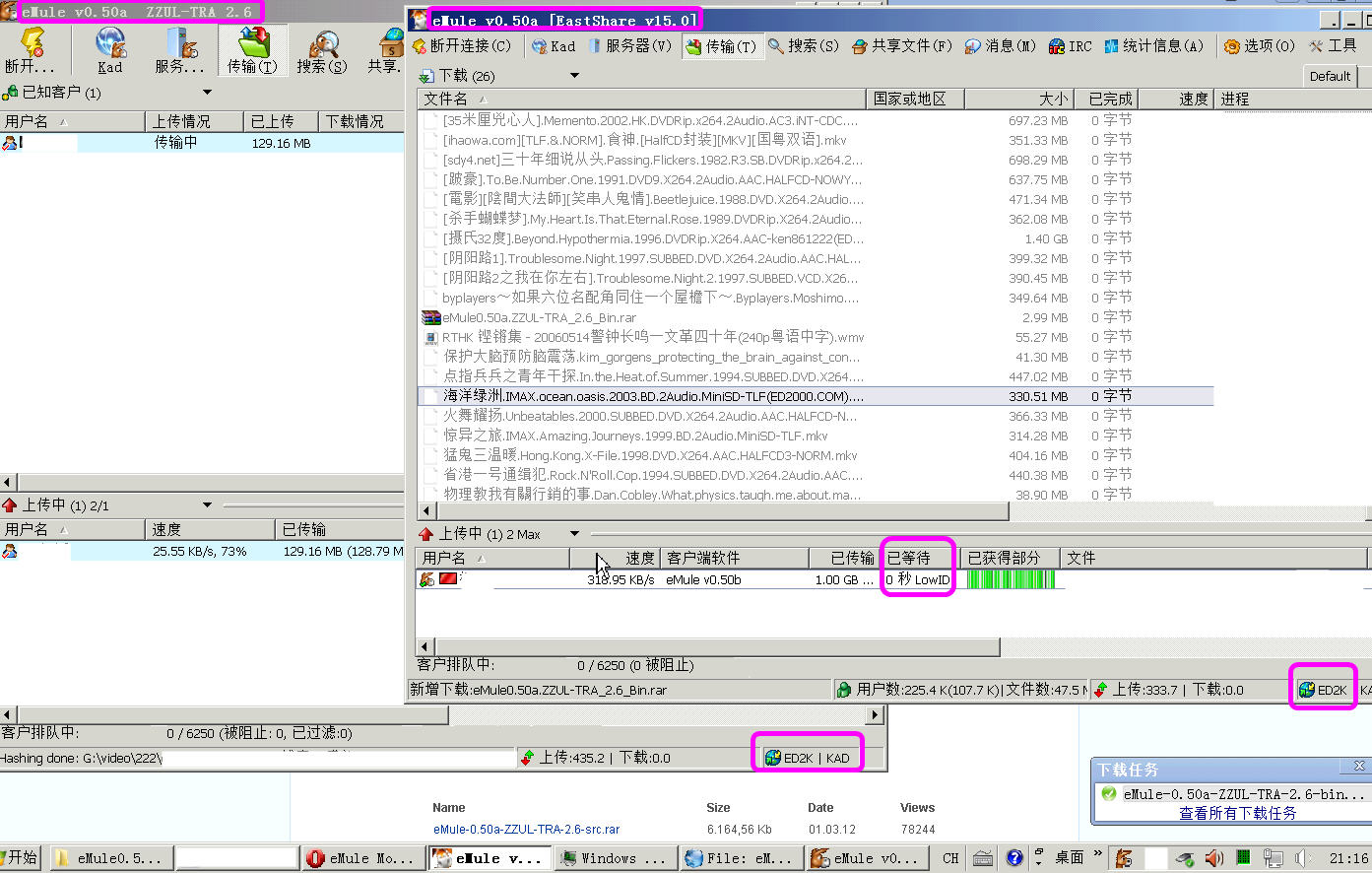Click the 25.55 KB/s, 73% speed cell

200,552
